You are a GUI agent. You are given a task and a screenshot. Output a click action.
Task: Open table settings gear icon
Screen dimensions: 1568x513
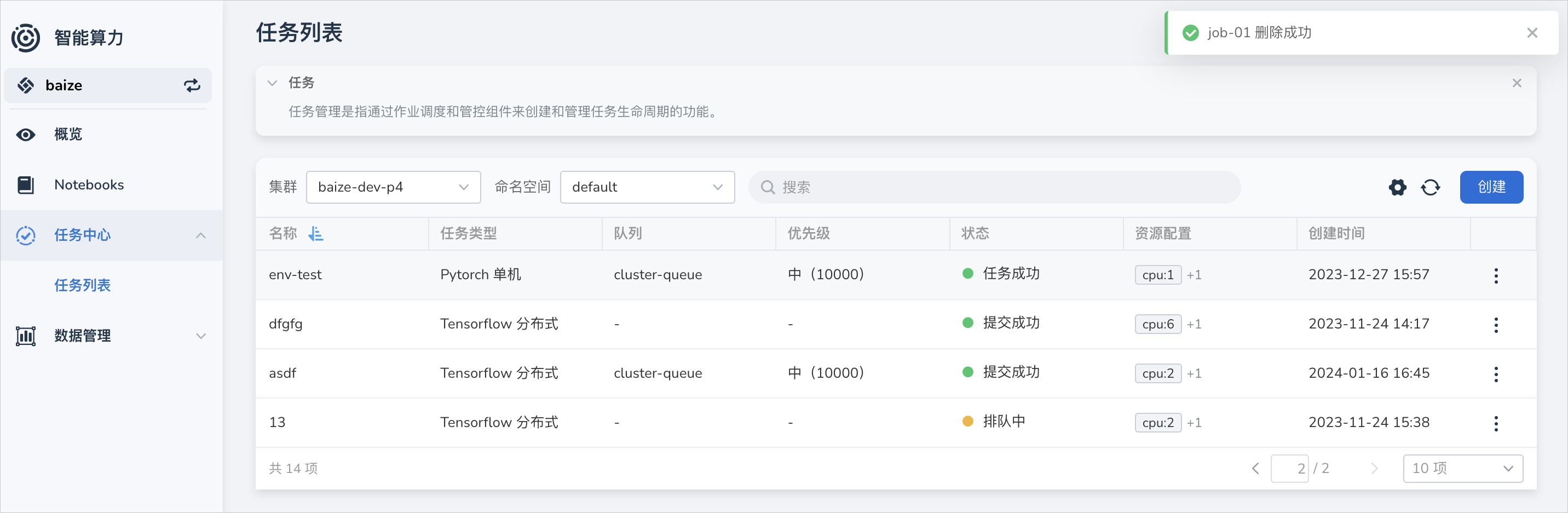1398,187
